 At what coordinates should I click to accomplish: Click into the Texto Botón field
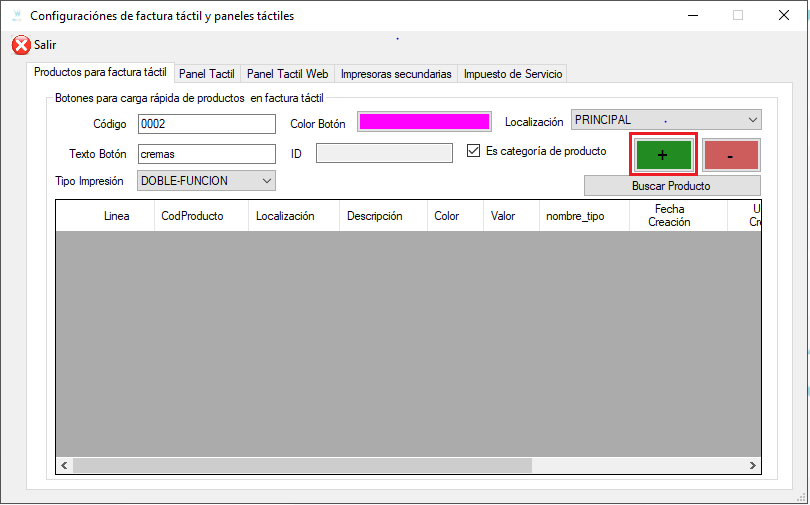coord(207,154)
